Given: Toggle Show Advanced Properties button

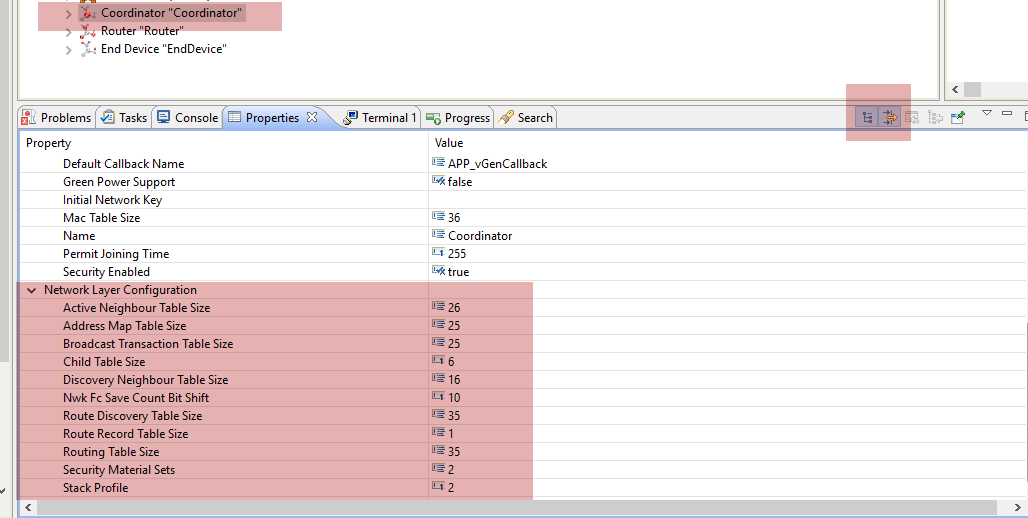Looking at the screenshot, I should 890,117.
